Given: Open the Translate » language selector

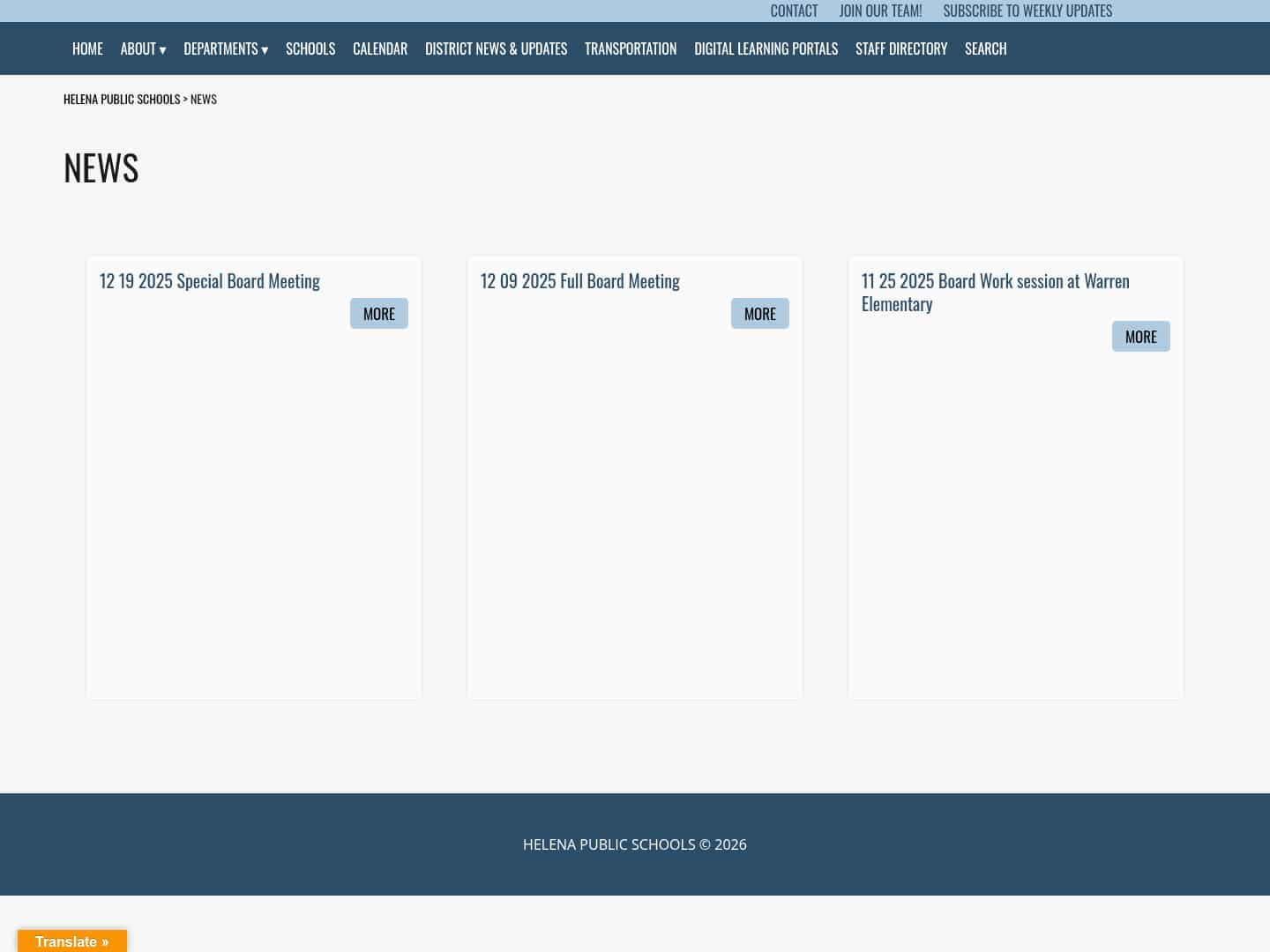Looking at the screenshot, I should (72, 941).
